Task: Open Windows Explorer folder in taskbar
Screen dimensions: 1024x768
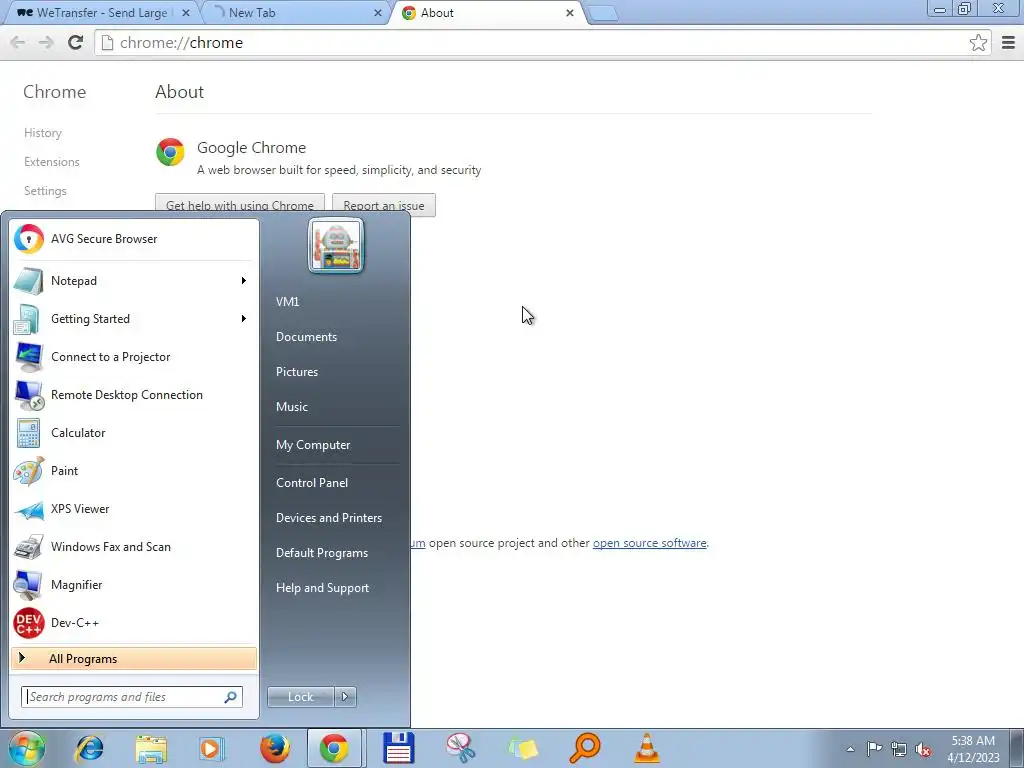Action: pos(151,748)
